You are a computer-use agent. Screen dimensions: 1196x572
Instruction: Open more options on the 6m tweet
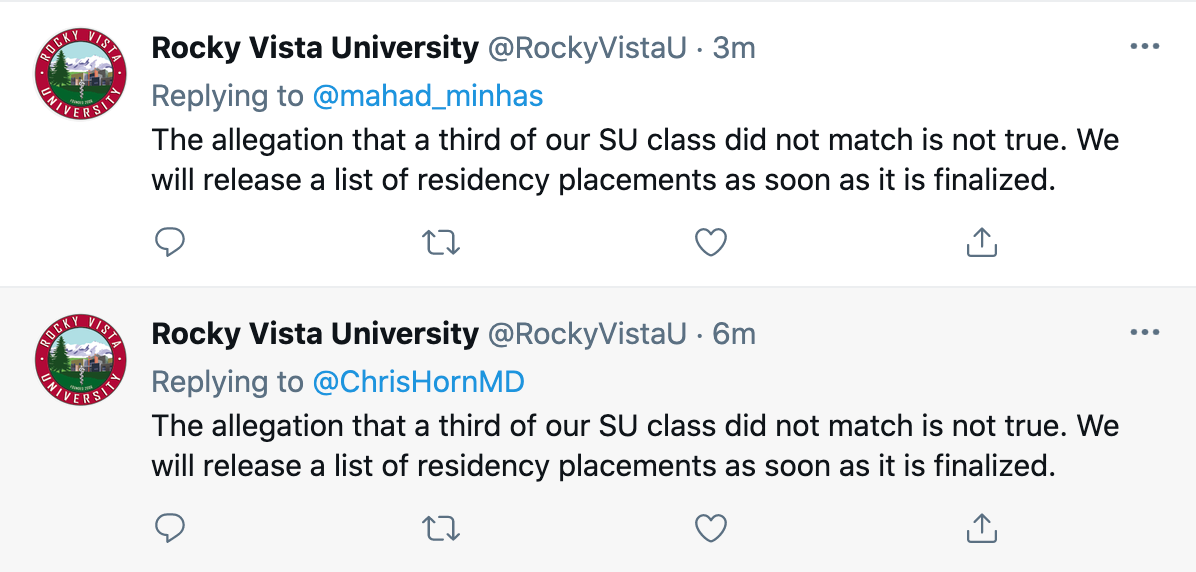(1144, 332)
